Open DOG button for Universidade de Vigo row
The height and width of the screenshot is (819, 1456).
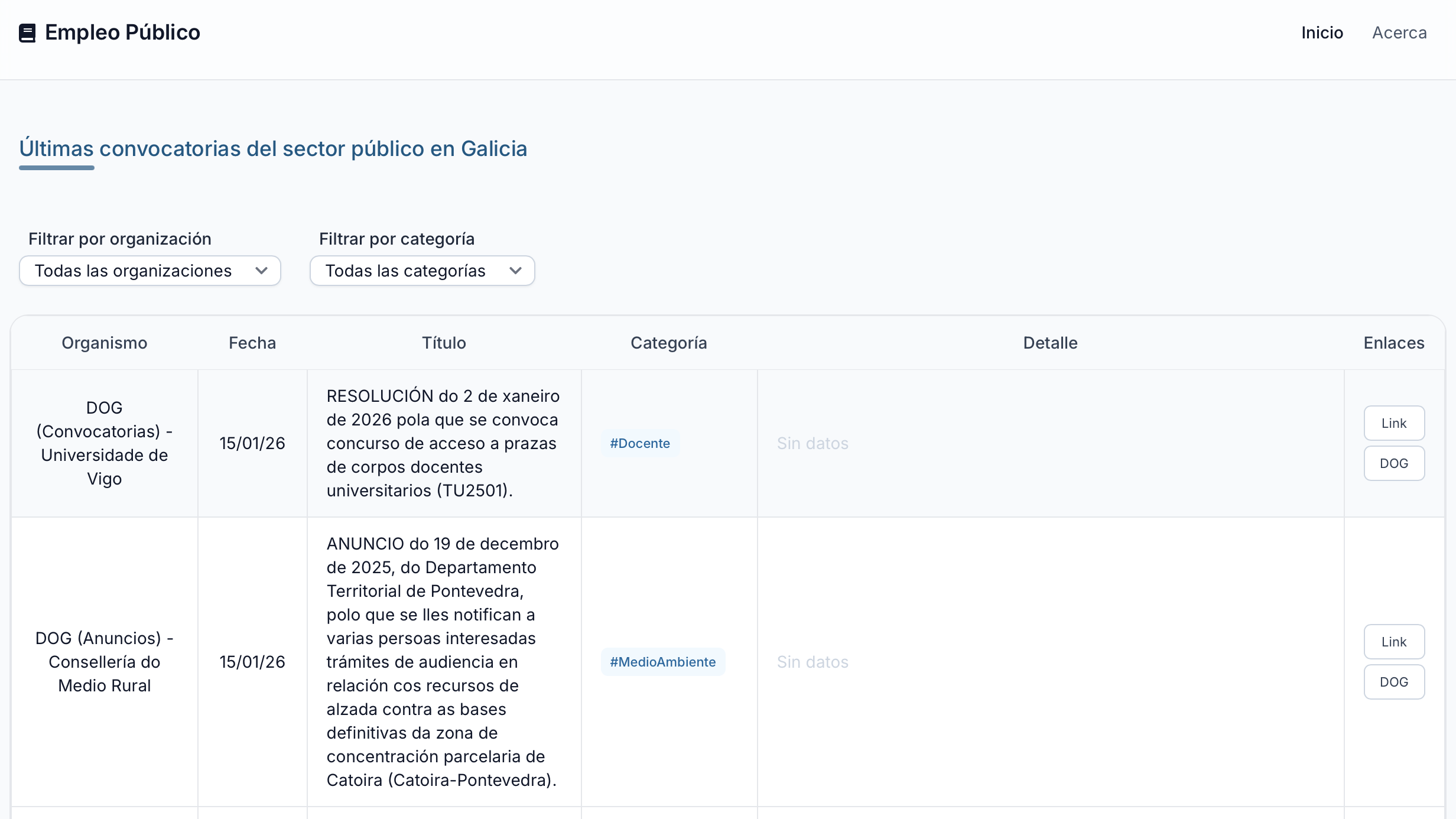tap(1393, 463)
